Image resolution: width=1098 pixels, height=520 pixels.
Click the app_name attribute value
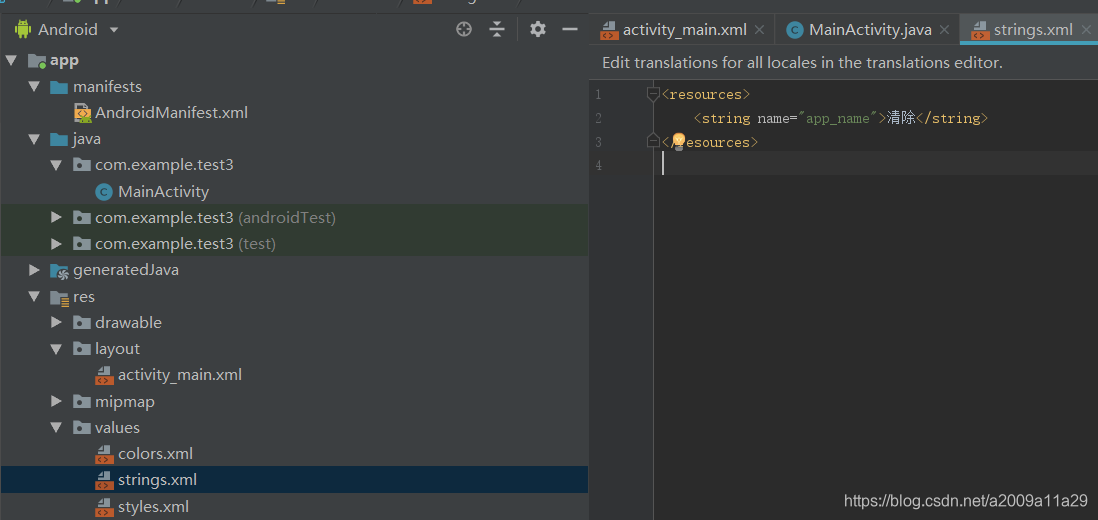tap(838, 118)
